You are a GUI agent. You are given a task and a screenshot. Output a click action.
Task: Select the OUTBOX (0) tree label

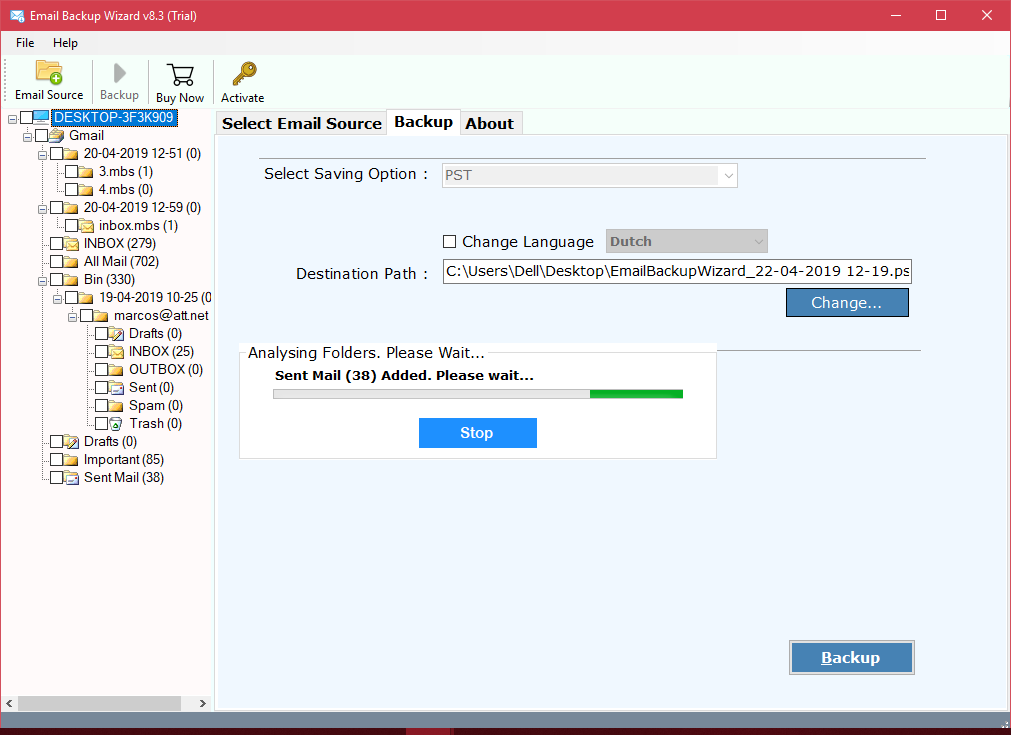point(166,370)
